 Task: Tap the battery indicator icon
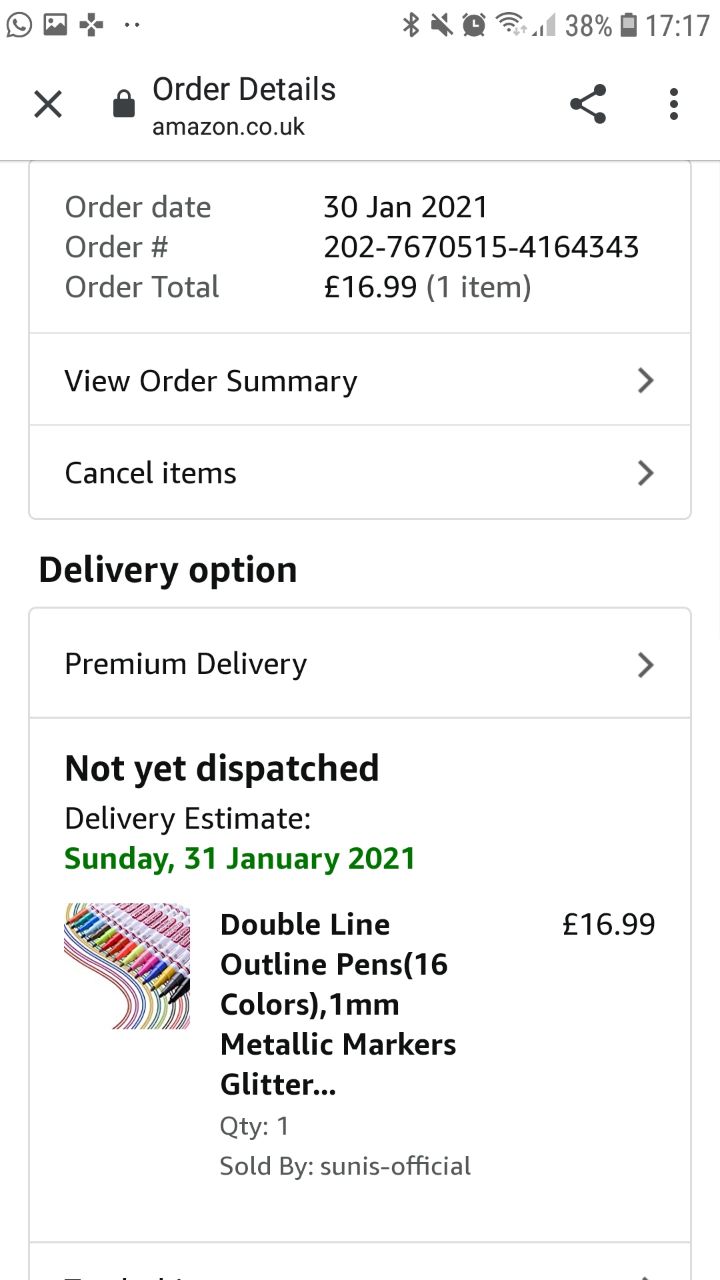click(628, 25)
